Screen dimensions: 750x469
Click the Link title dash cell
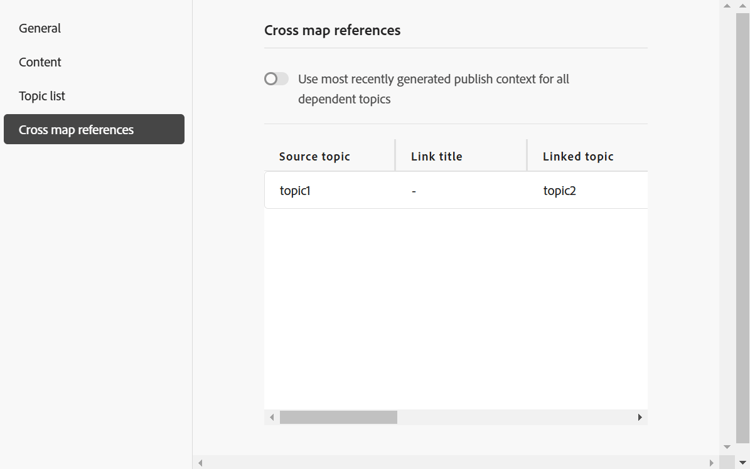pyautogui.click(x=414, y=190)
